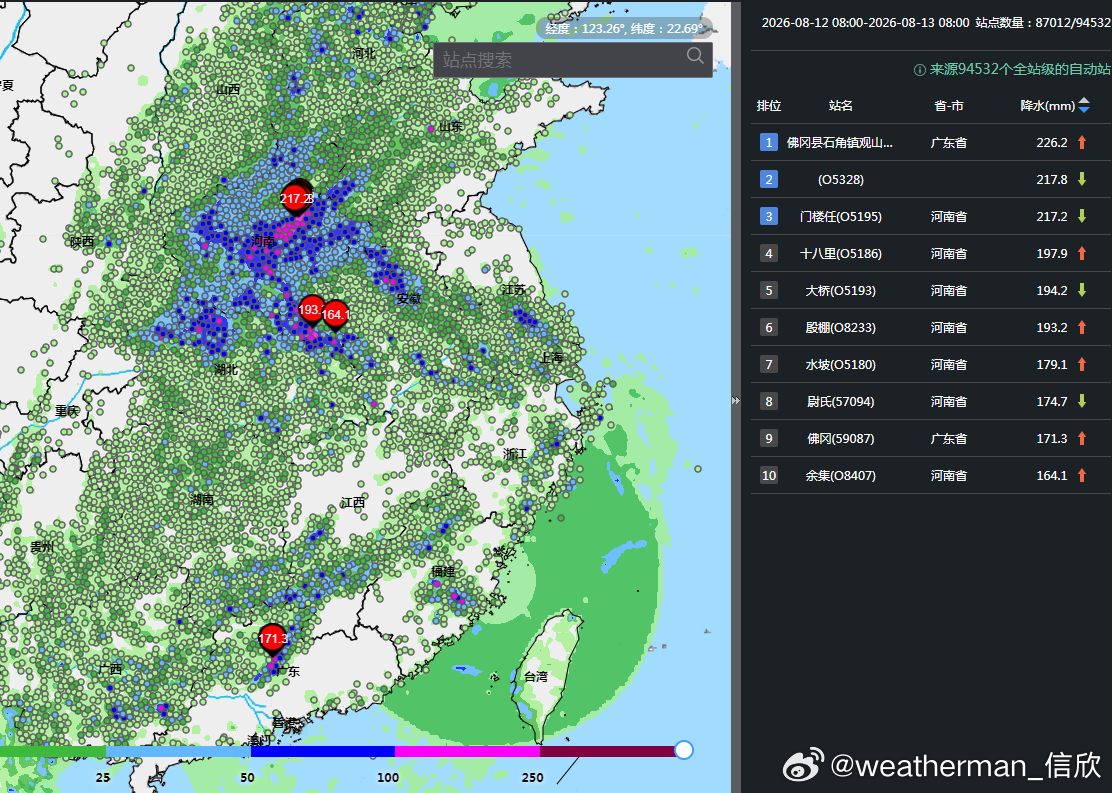Click the rank badge number 3

point(769,216)
